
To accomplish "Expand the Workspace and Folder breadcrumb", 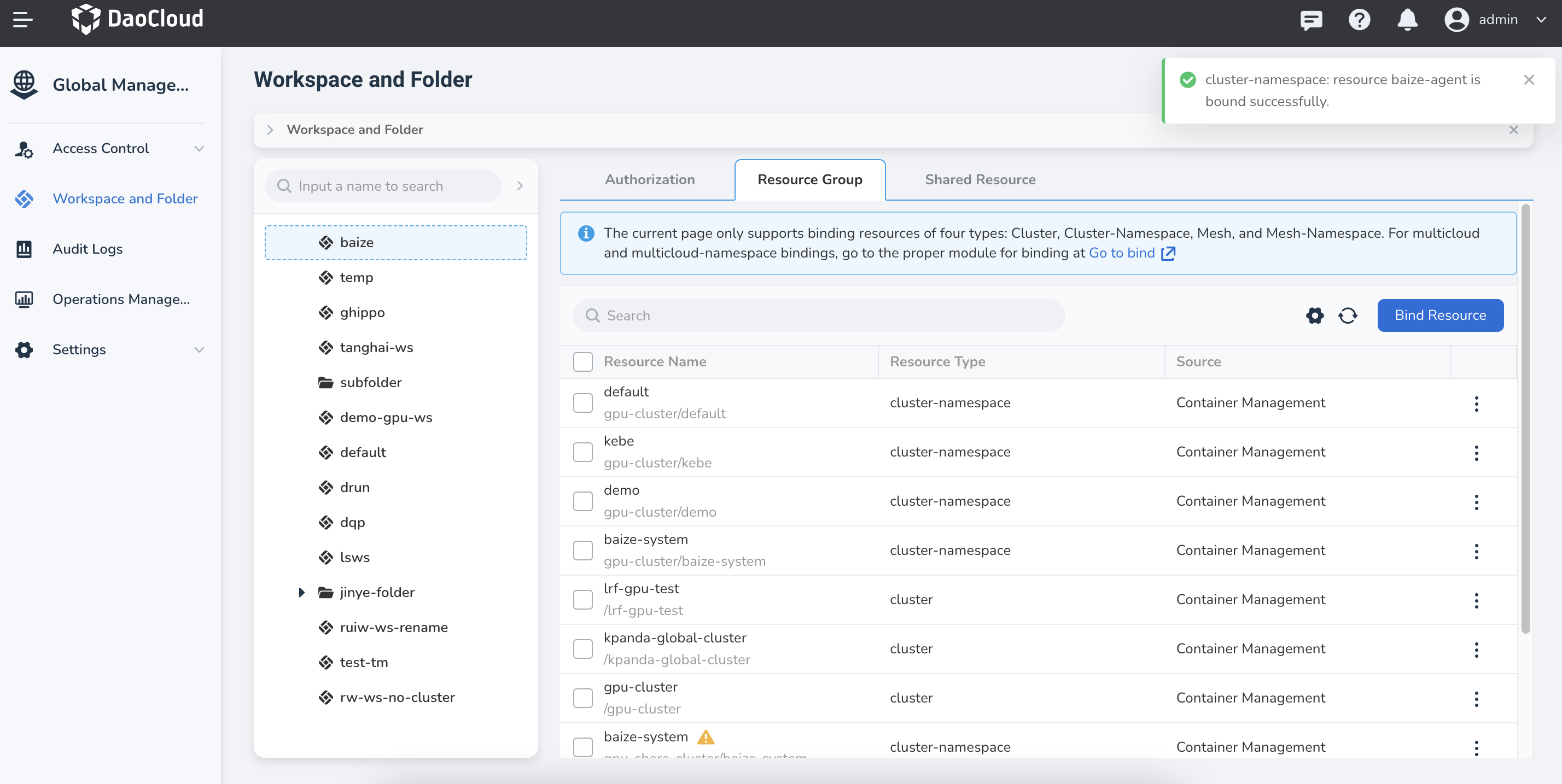I will tap(269, 129).
